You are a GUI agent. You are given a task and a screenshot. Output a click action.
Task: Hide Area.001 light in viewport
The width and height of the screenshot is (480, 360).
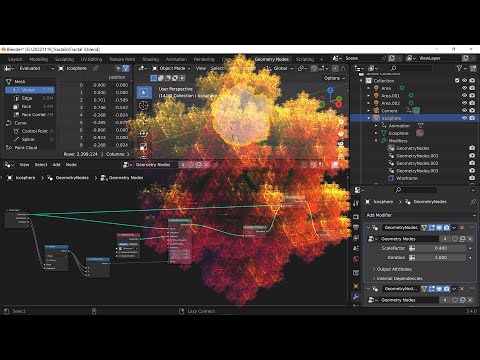tap(464, 95)
